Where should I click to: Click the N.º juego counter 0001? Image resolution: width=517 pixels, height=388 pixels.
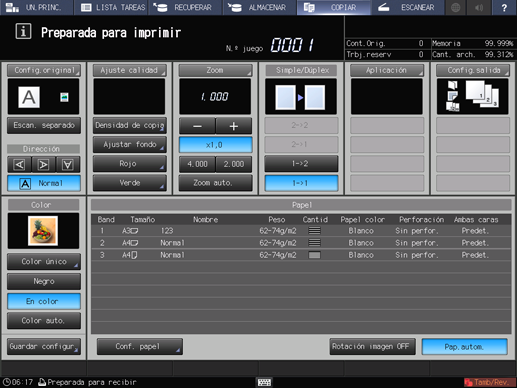[292, 45]
